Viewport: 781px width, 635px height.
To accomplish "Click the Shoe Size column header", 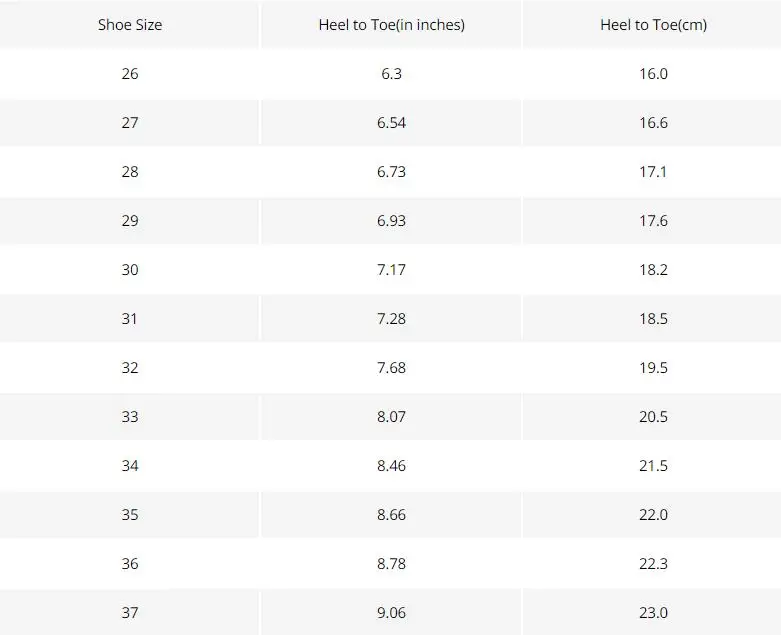I will [130, 25].
